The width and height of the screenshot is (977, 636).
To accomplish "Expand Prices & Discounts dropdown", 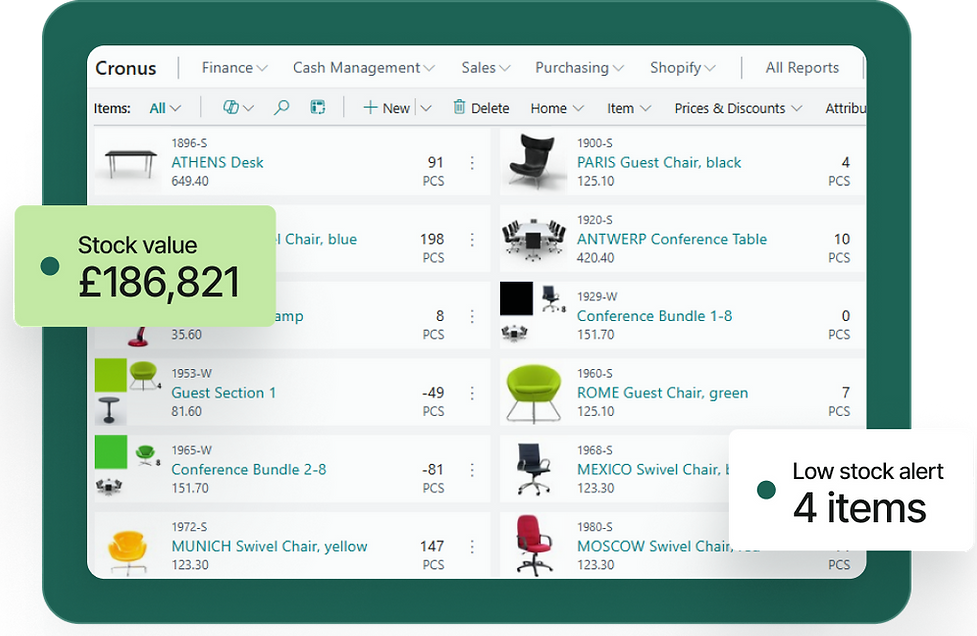I will coord(738,108).
